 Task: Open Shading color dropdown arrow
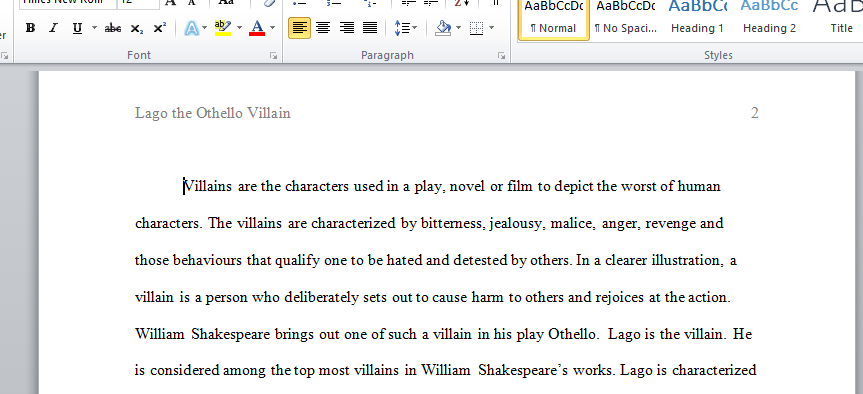tap(458, 28)
